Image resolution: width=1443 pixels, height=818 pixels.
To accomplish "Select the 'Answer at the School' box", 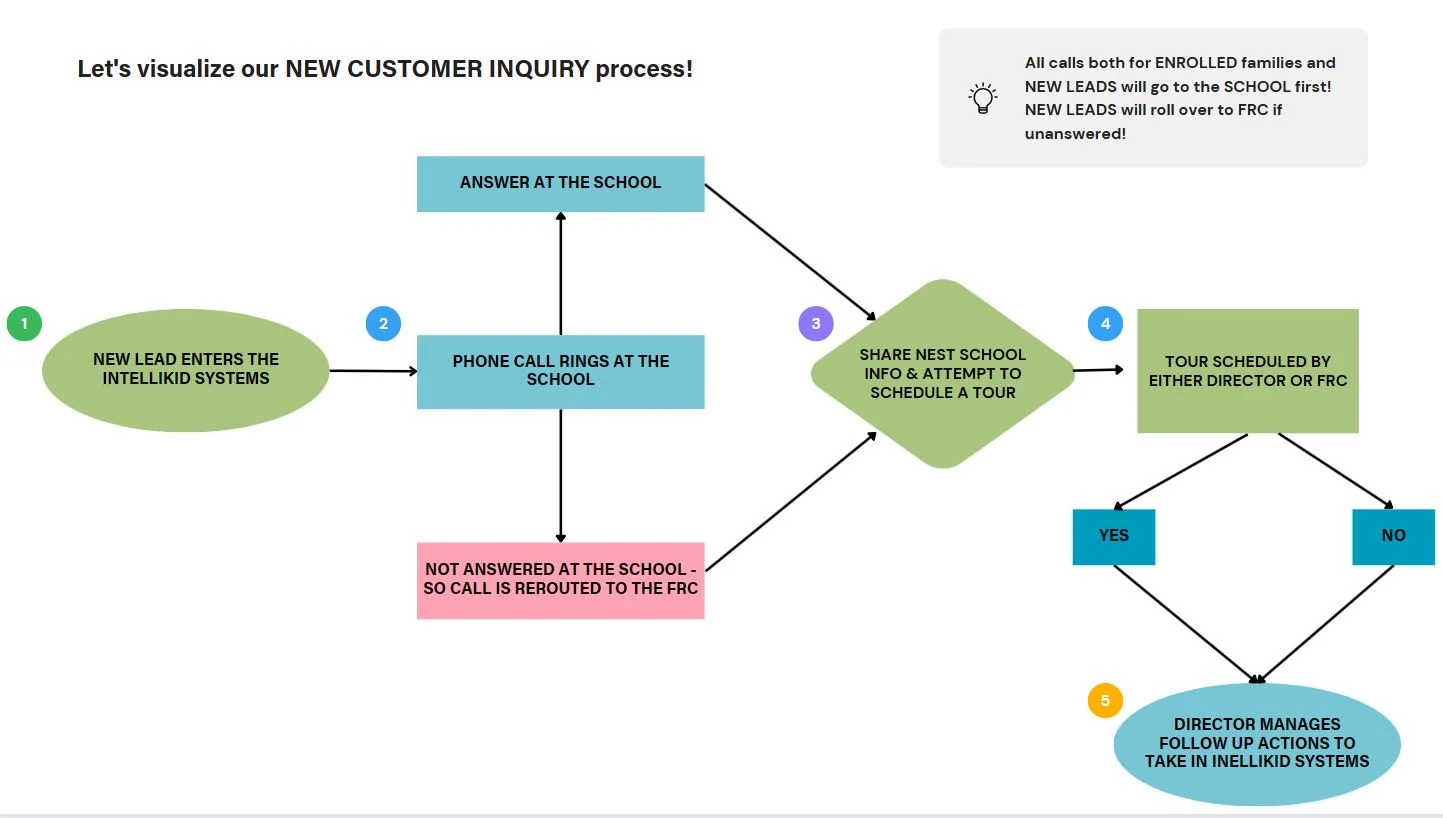I will (x=560, y=183).
